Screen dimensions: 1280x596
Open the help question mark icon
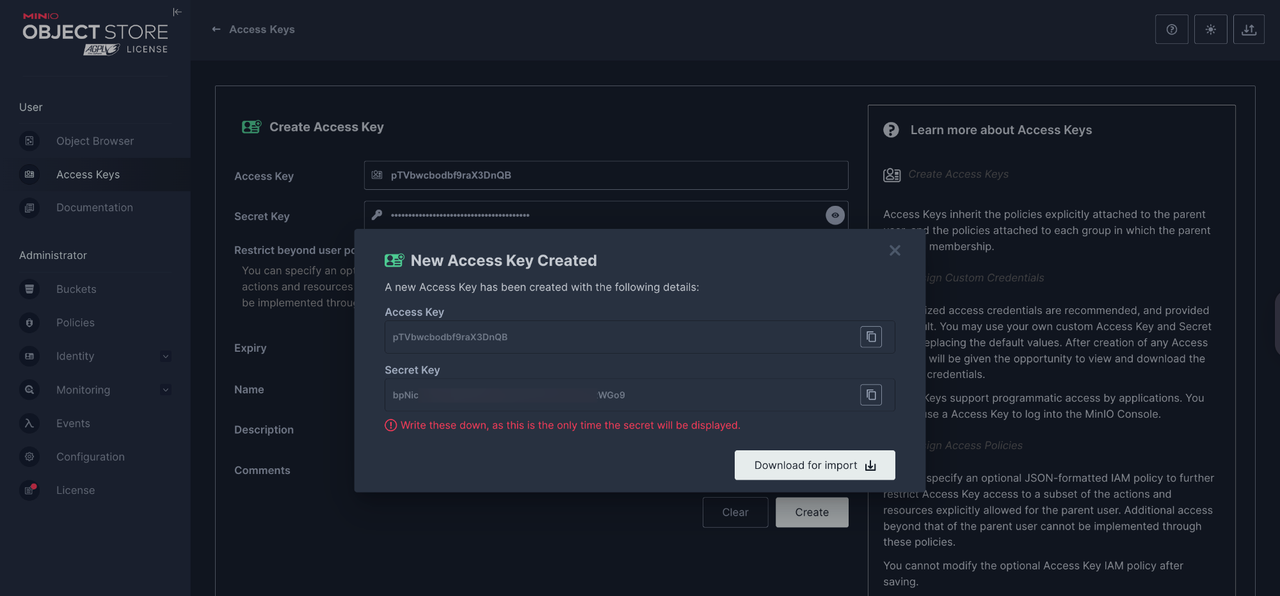click(x=1171, y=29)
